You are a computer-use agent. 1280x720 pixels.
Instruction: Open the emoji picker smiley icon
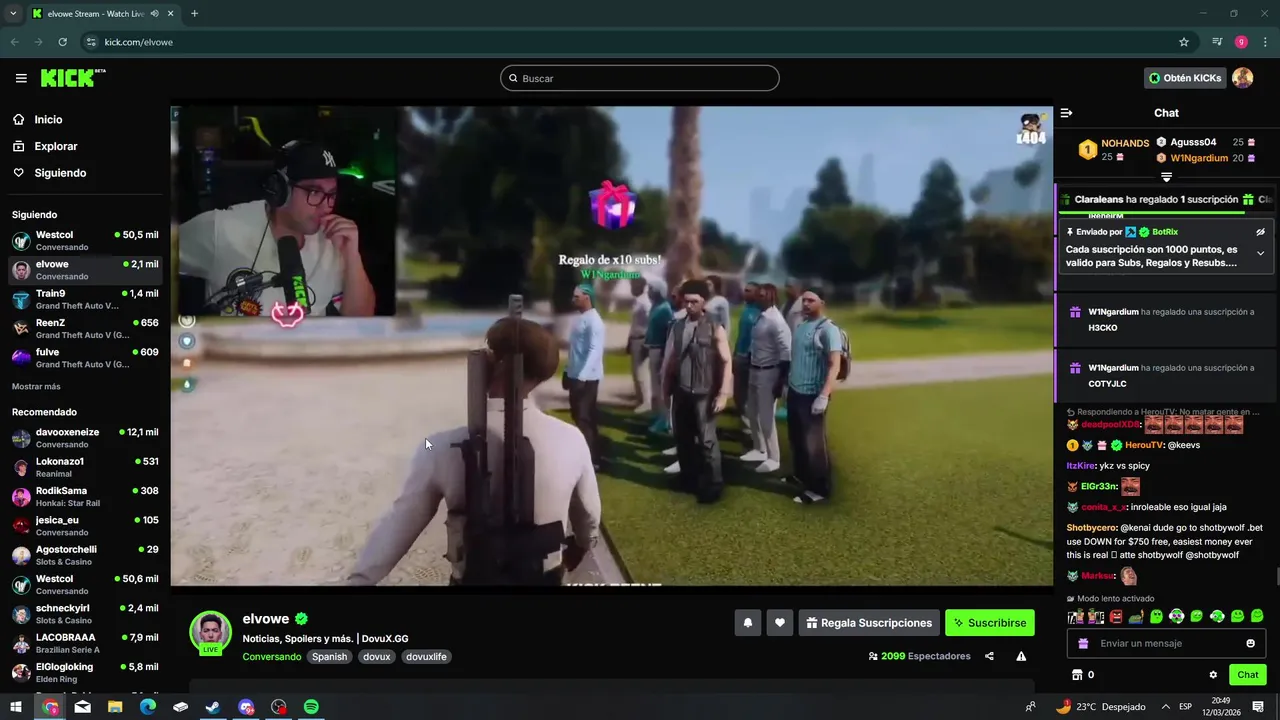1250,643
